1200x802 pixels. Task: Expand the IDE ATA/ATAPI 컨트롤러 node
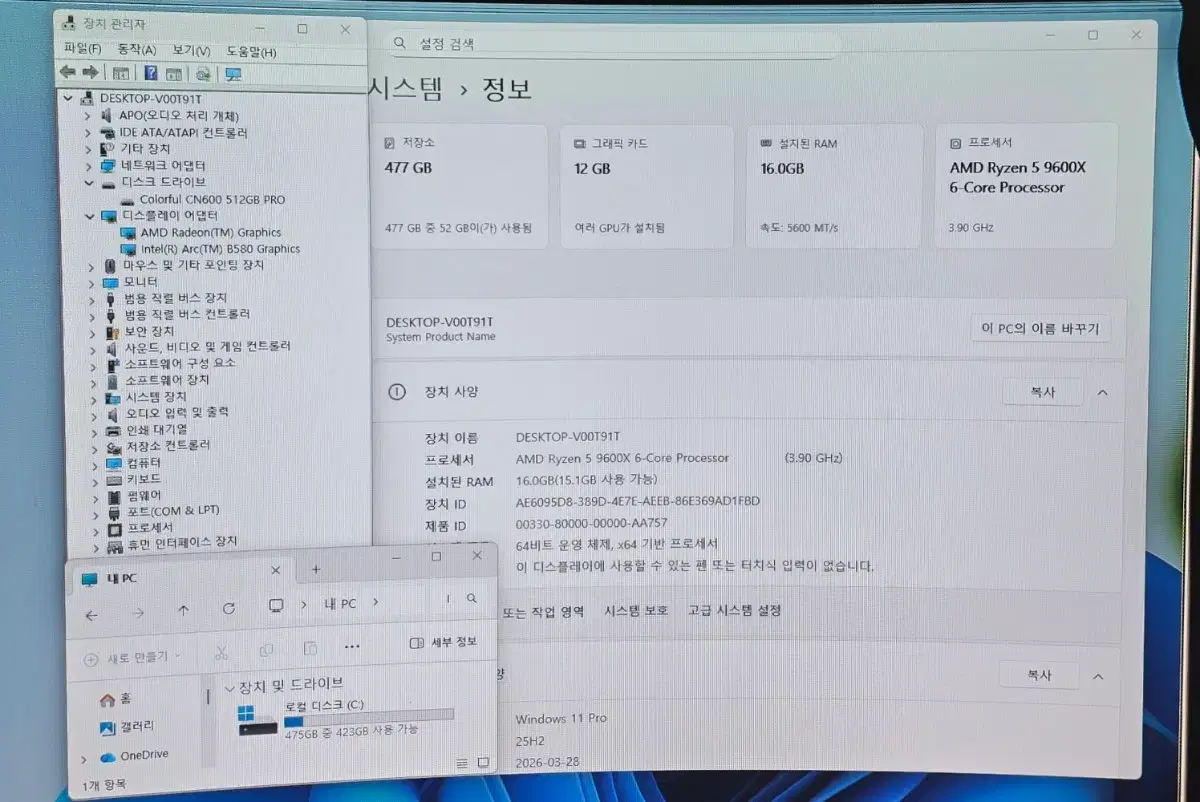coord(88,132)
